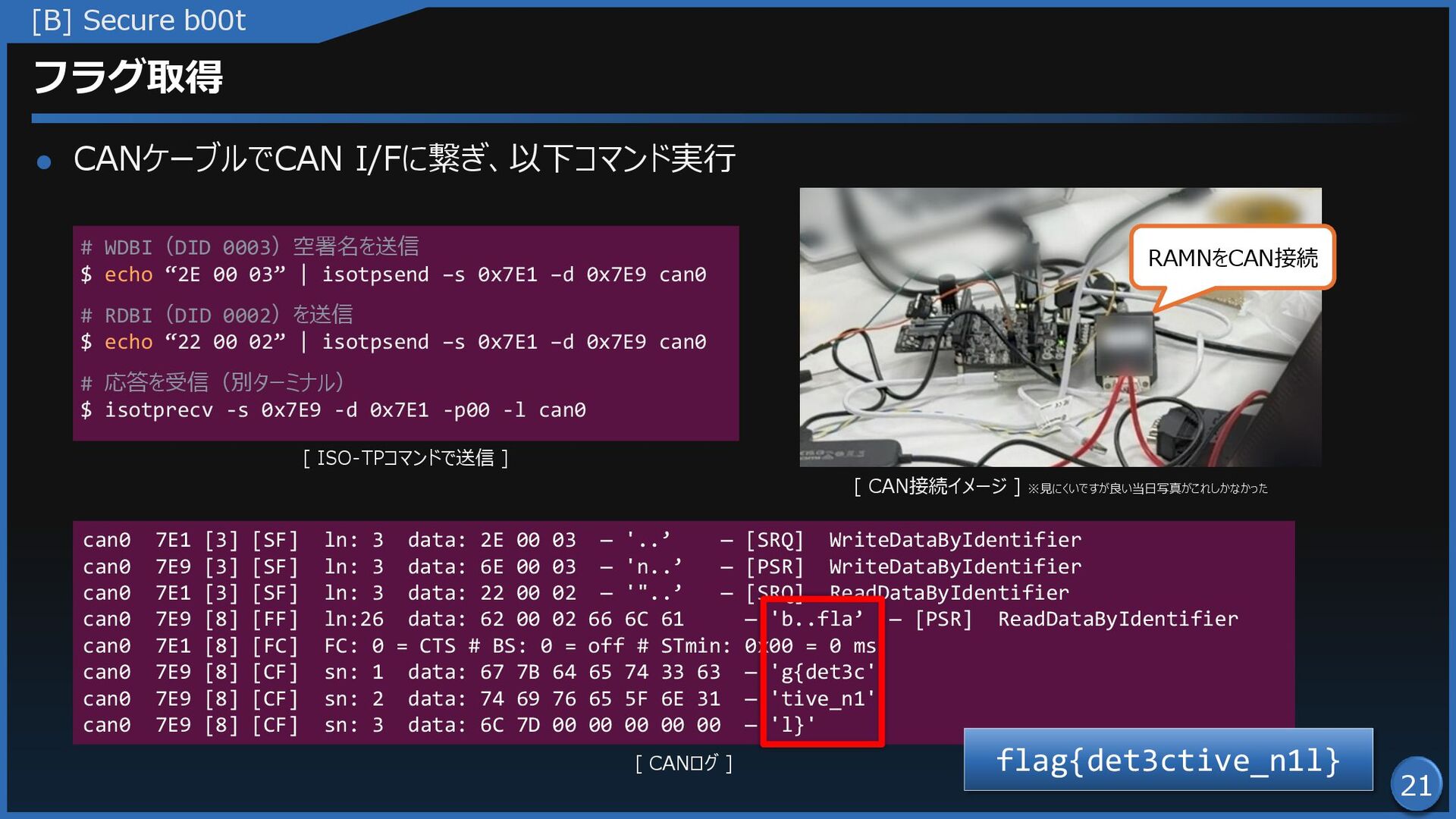This screenshot has height=819, width=1456.
Task: Click the フラグ取得 slide title
Action: [127, 77]
